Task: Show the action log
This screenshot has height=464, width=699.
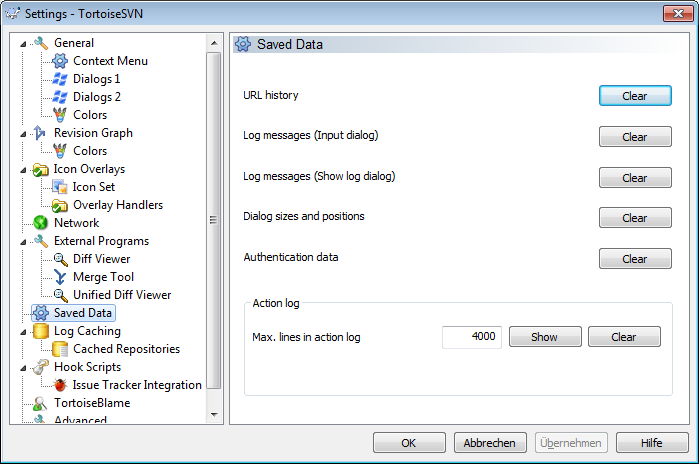Action: 545,337
